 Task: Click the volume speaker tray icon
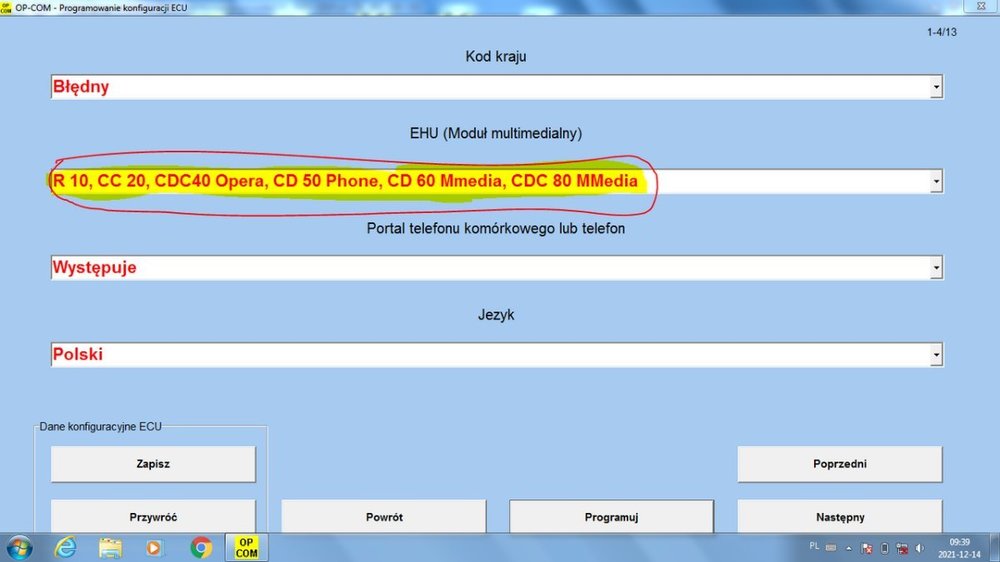point(919,548)
